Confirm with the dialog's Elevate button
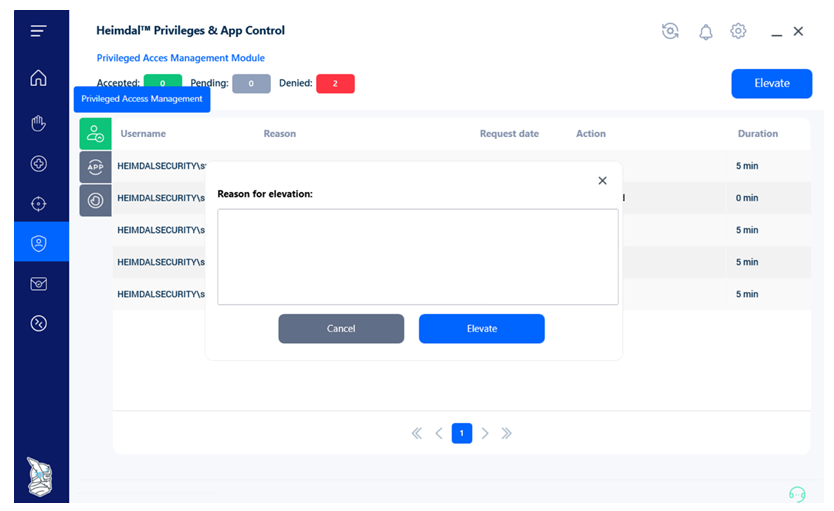 pos(481,329)
